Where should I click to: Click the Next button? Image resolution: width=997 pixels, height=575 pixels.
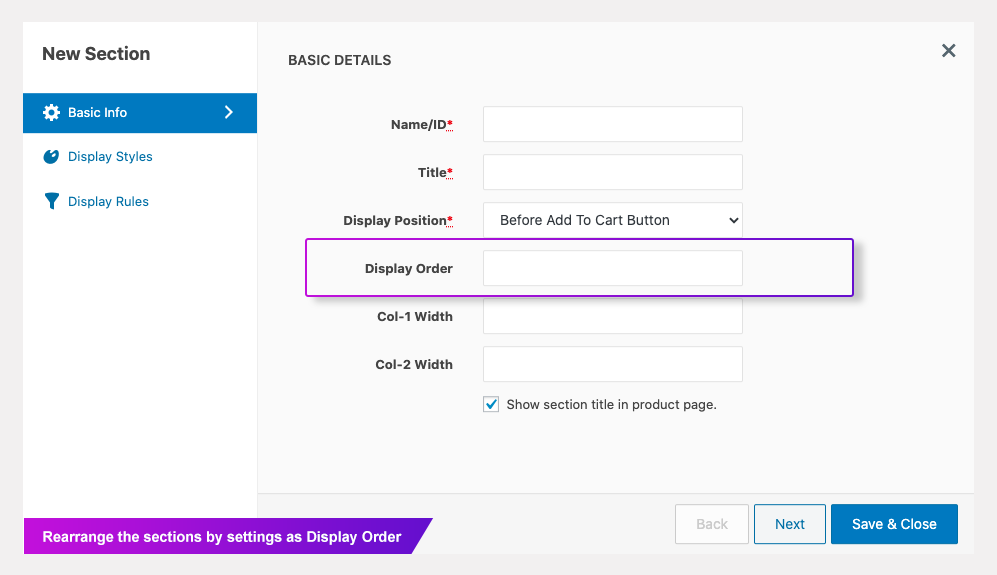pos(790,524)
